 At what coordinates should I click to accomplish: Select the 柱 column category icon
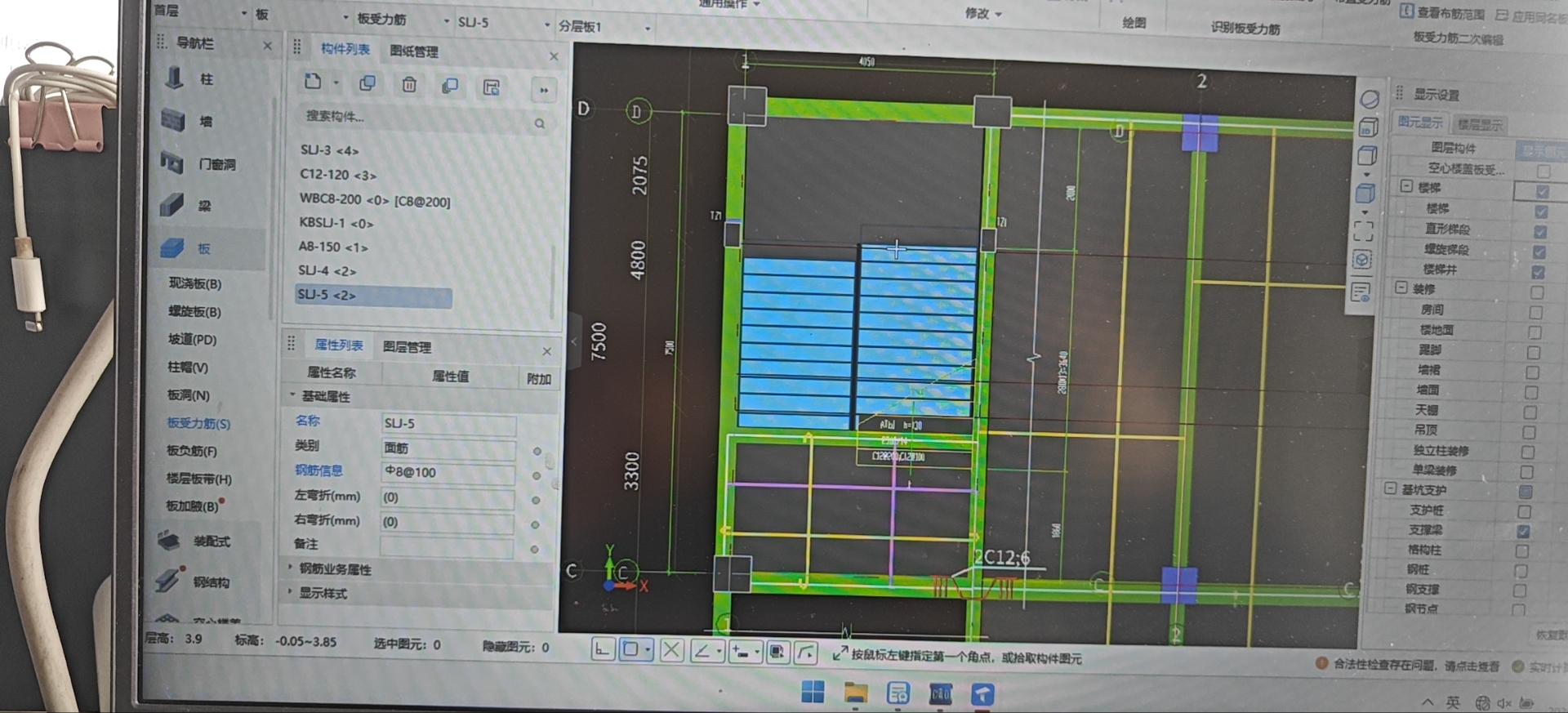coord(174,78)
